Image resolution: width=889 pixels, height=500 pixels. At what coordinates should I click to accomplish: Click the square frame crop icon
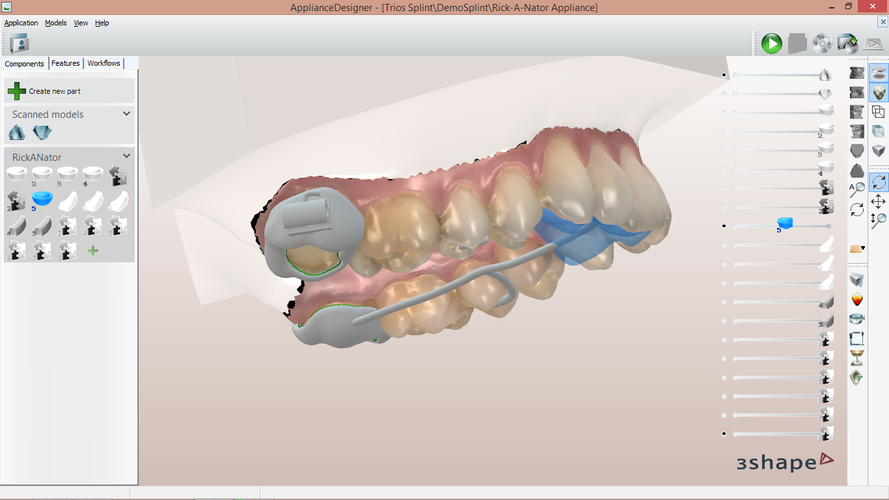point(857,338)
